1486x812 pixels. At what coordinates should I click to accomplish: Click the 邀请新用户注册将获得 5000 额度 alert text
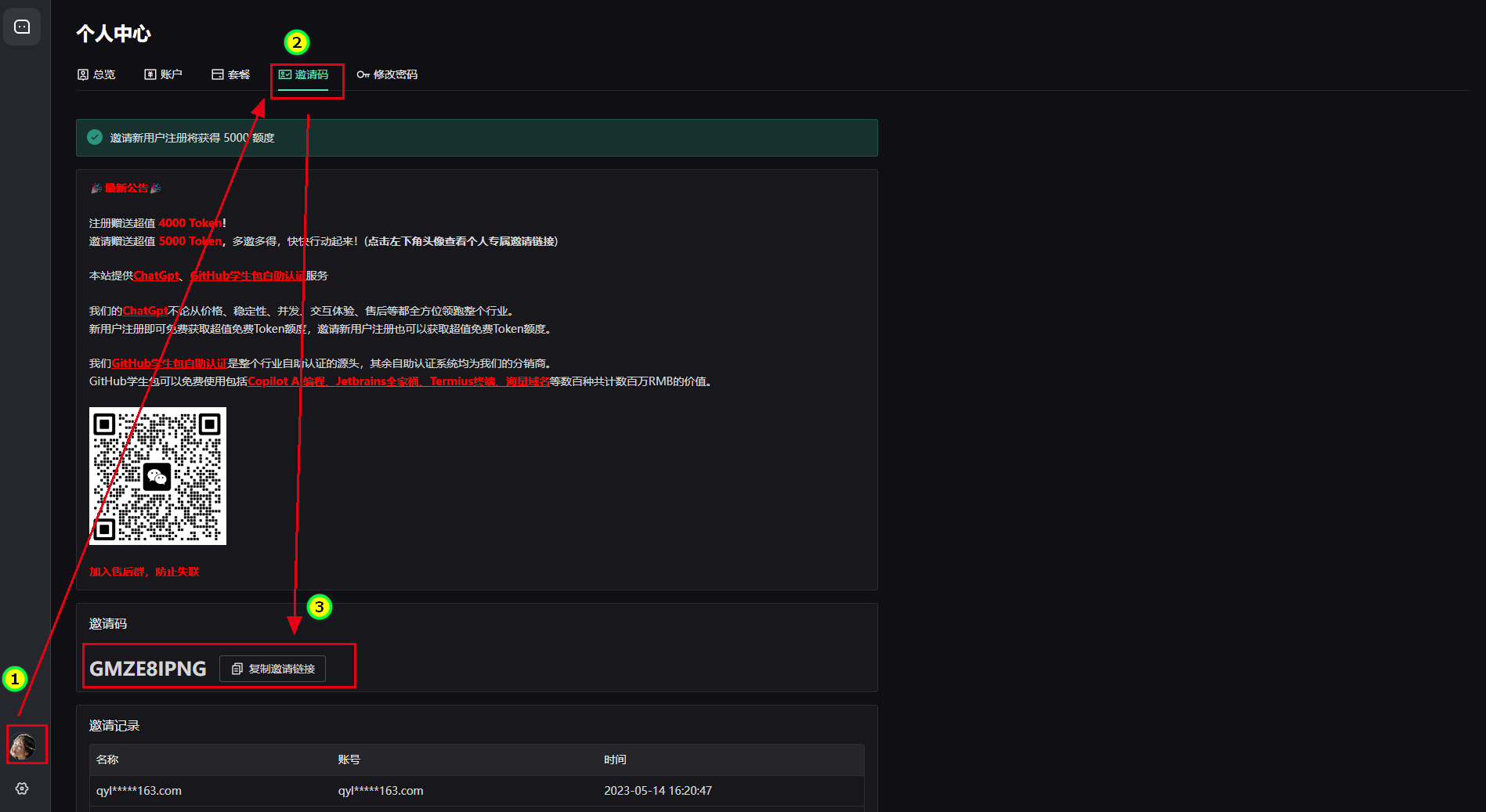pyautogui.click(x=192, y=138)
